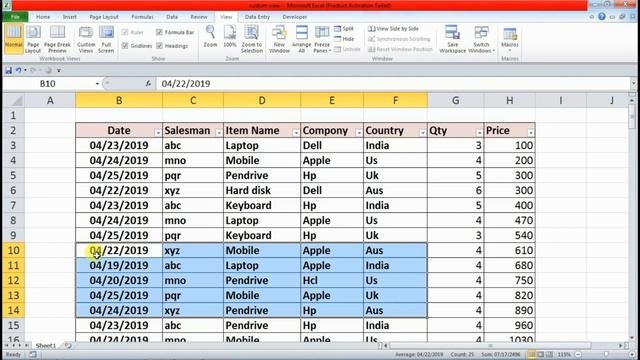Open the Company filter dropdown
Image resolution: width=640 pixels, height=360 pixels.
[359, 132]
